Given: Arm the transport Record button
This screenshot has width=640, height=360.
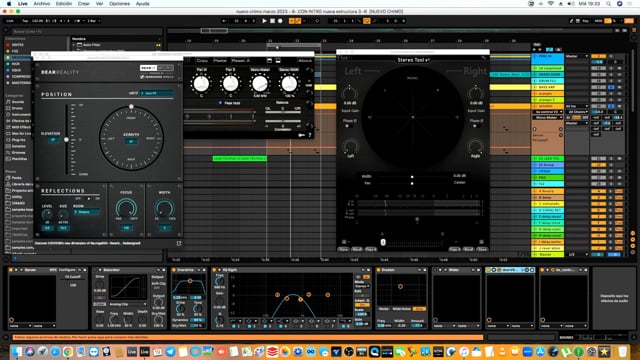Looking at the screenshot, I should (280, 21).
